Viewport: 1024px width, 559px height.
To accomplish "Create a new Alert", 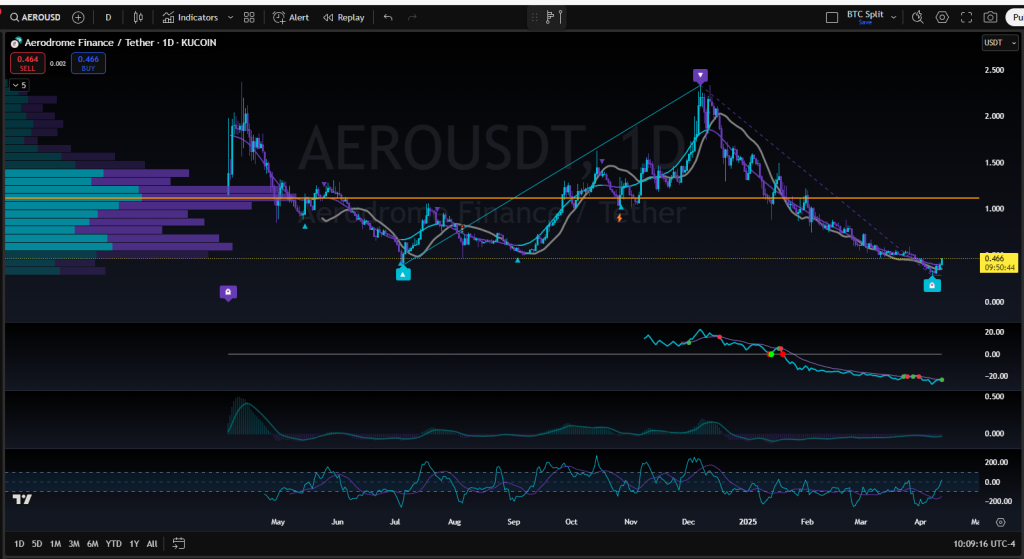I will [x=291, y=18].
